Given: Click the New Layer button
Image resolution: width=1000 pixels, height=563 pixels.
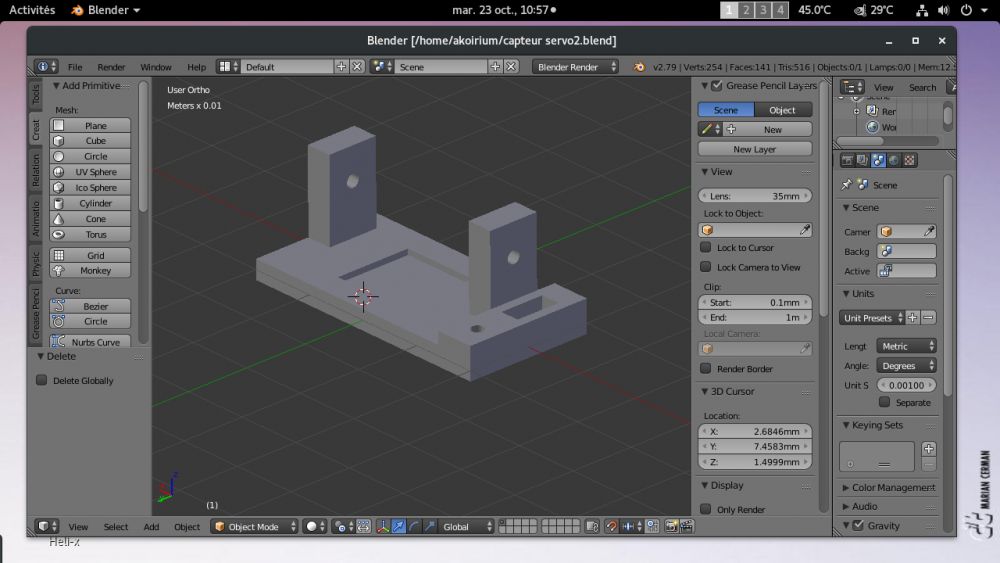Looking at the screenshot, I should pyautogui.click(x=754, y=149).
